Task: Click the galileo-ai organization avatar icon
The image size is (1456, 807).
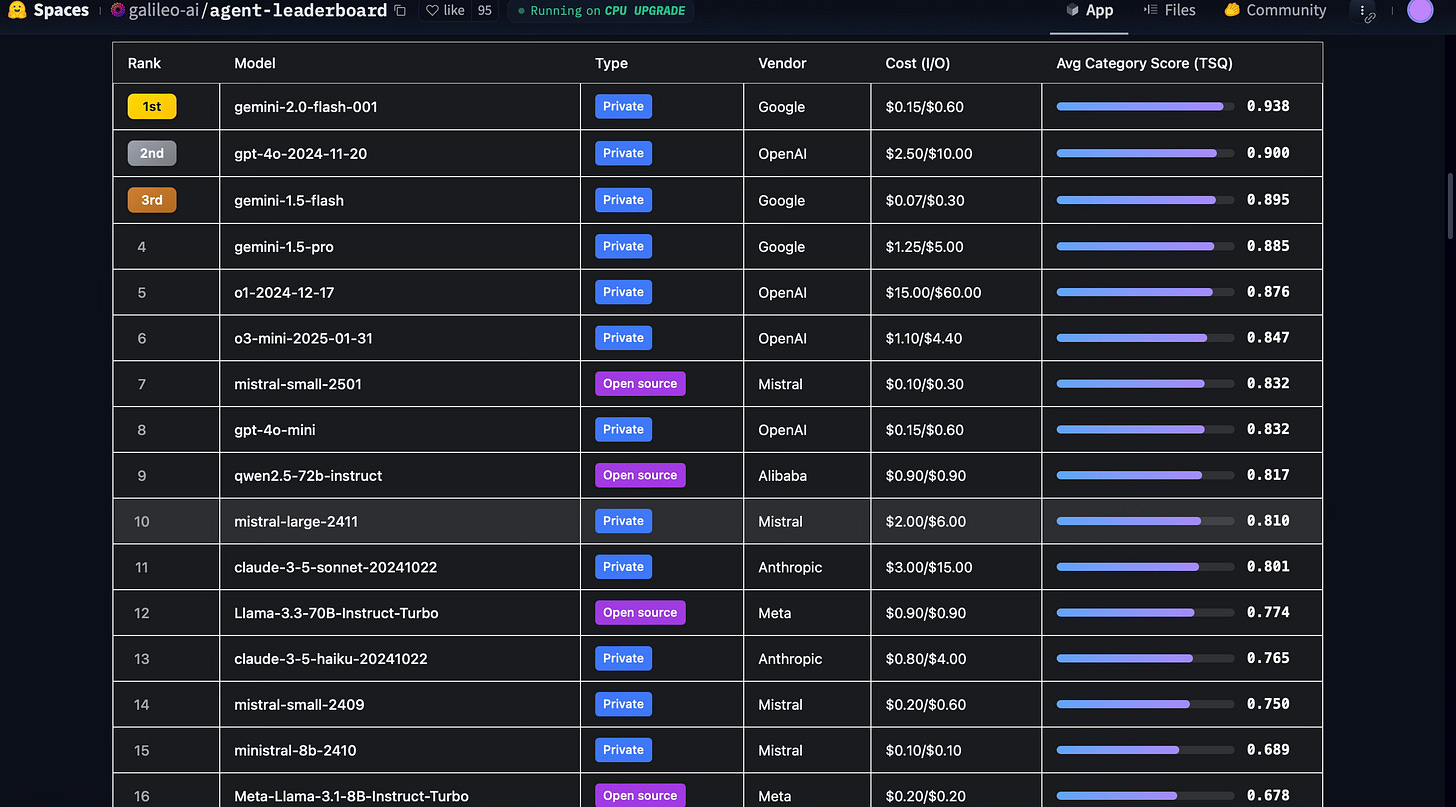Action: 118,11
